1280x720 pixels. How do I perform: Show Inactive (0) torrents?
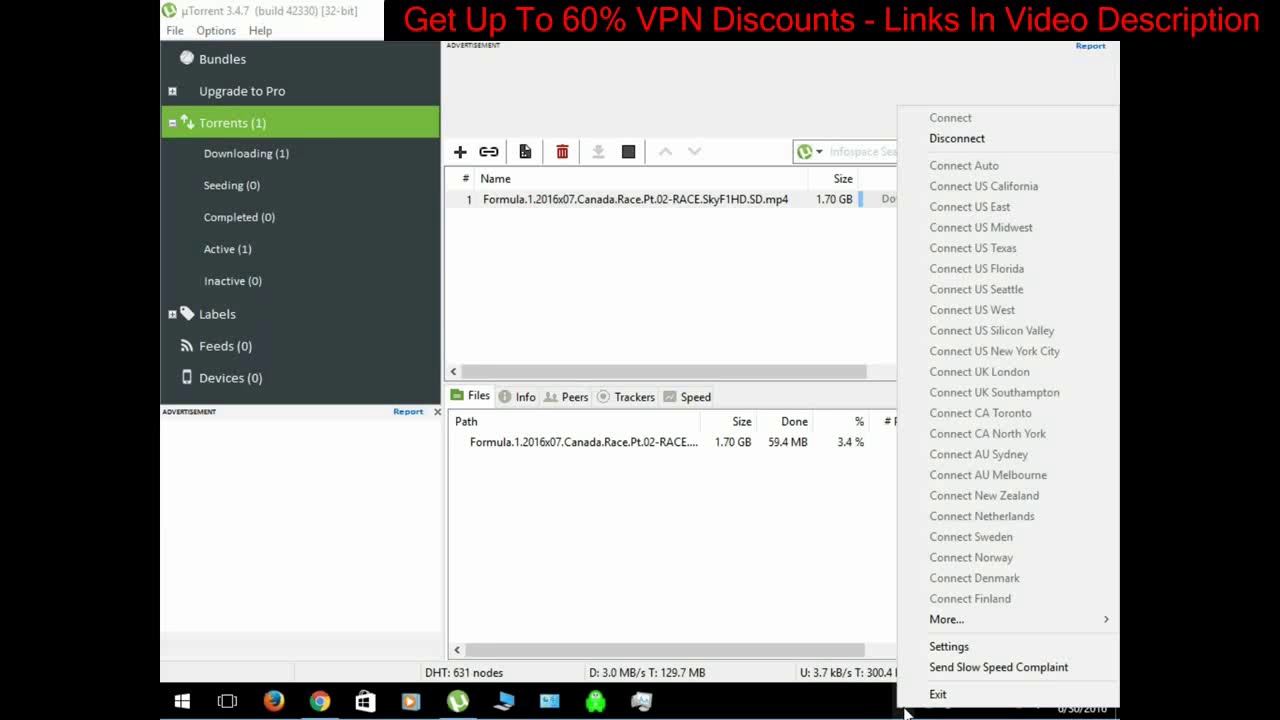[x=233, y=281]
